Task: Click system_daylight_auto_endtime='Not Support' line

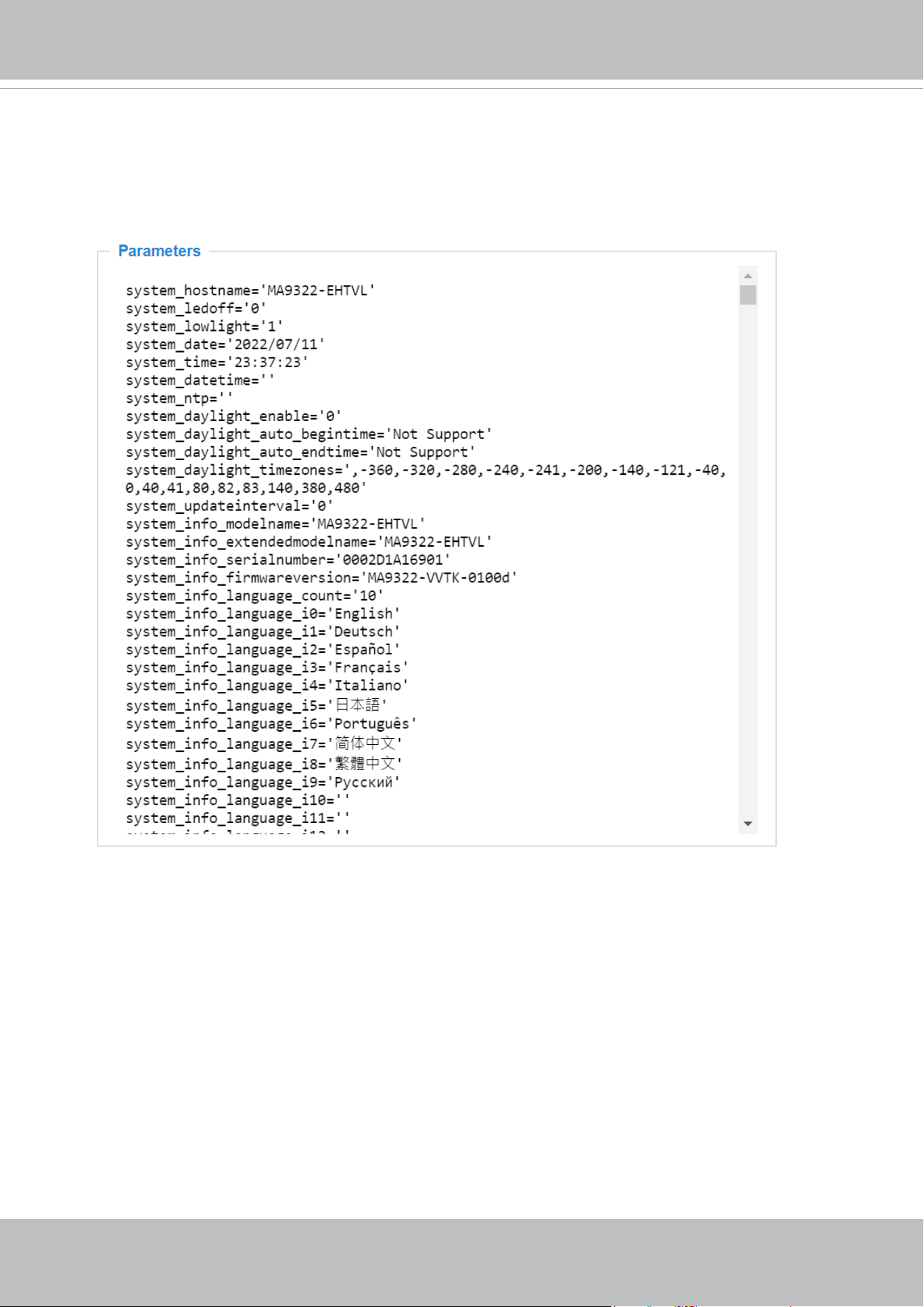Action: 301,452
